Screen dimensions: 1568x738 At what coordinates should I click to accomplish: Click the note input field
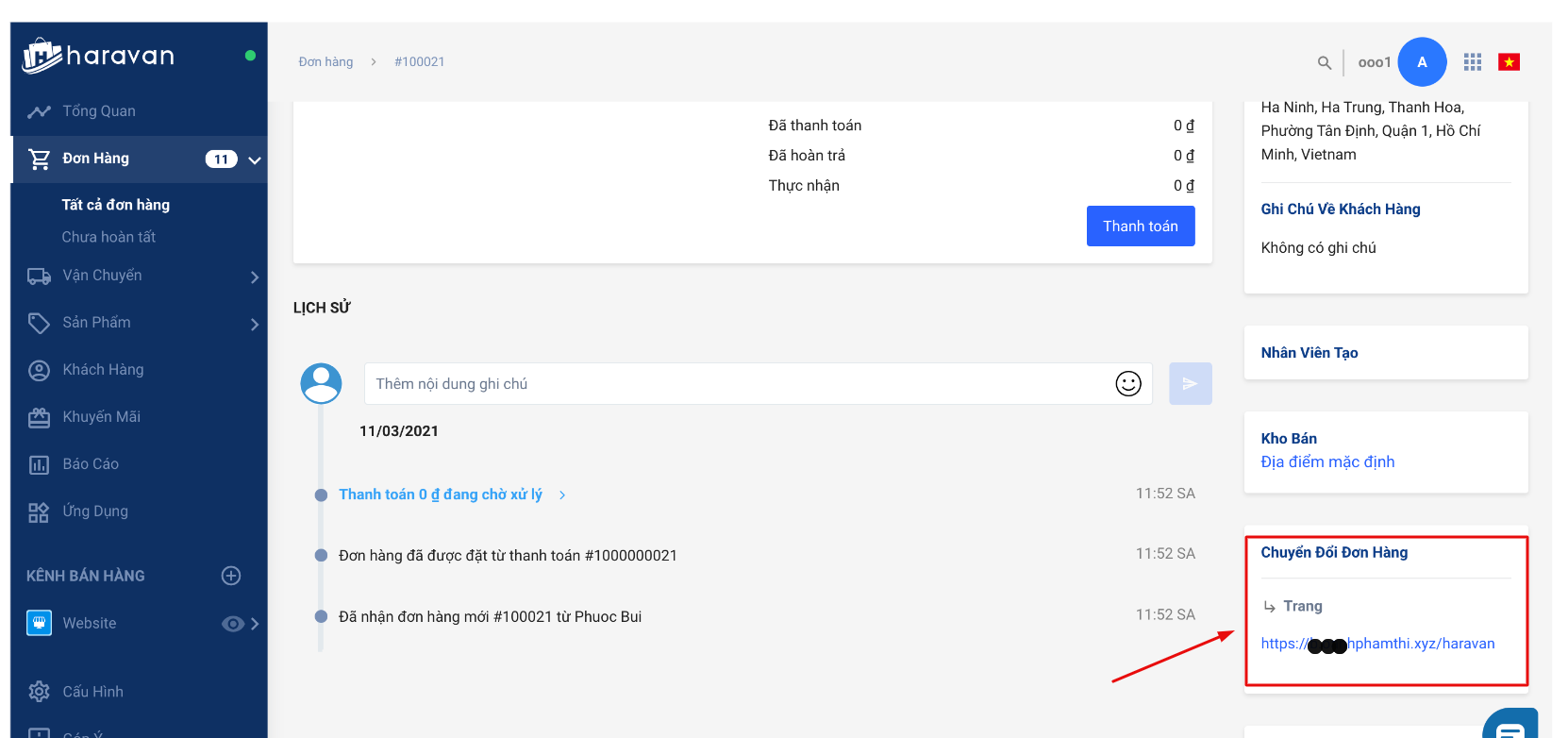pos(736,384)
